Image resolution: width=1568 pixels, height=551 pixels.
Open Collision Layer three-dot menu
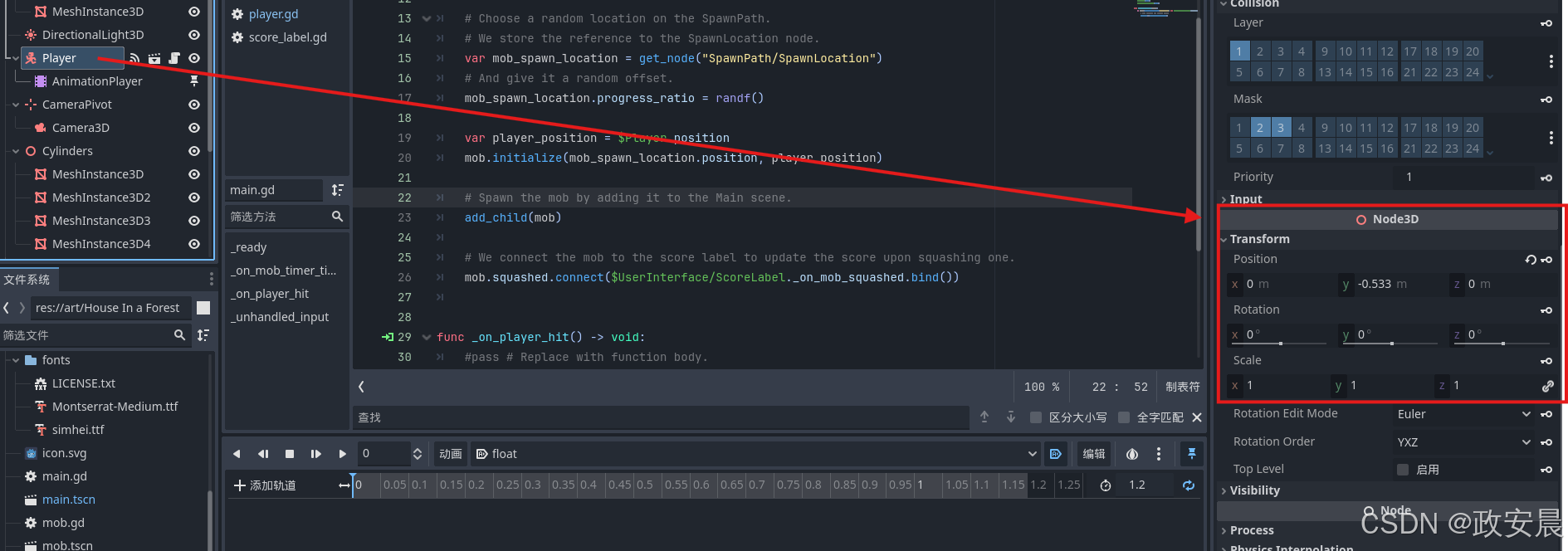point(1551,61)
